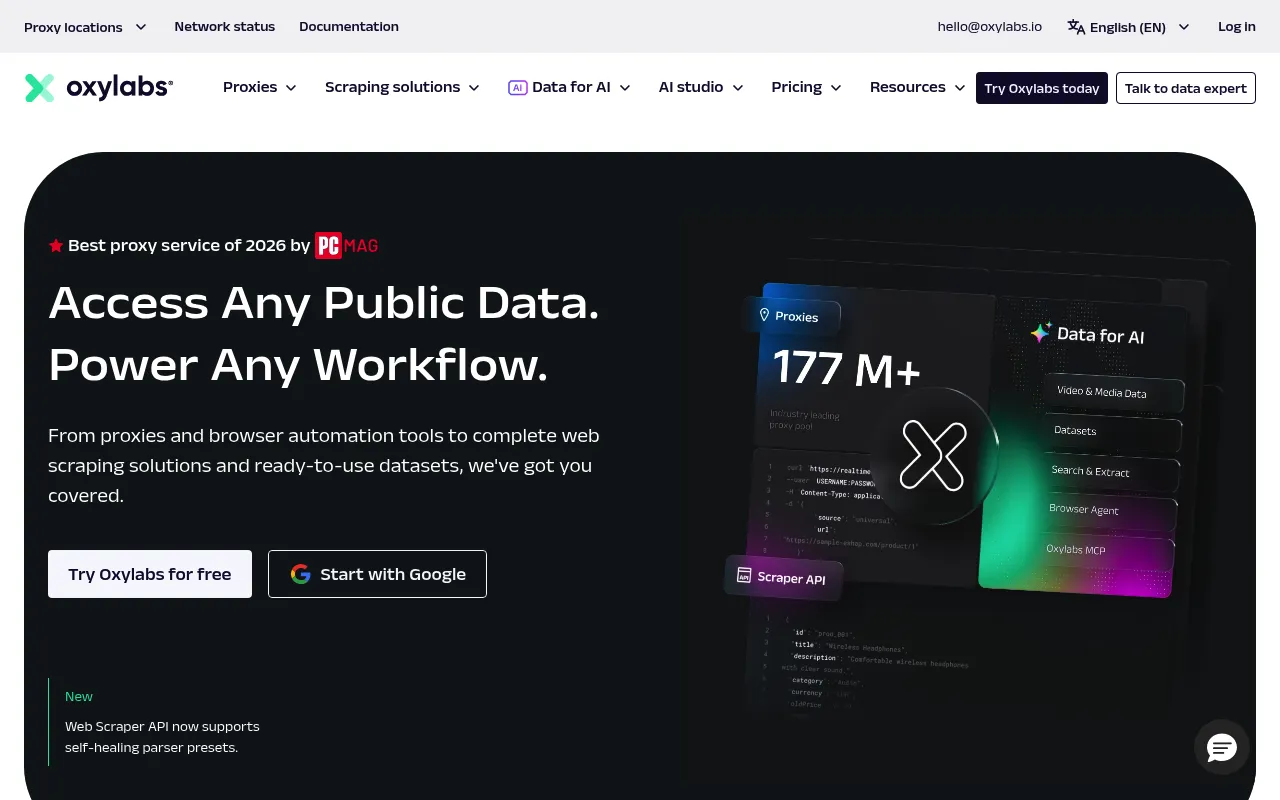
Task: Expand the Resources chevron
Action: (960, 88)
